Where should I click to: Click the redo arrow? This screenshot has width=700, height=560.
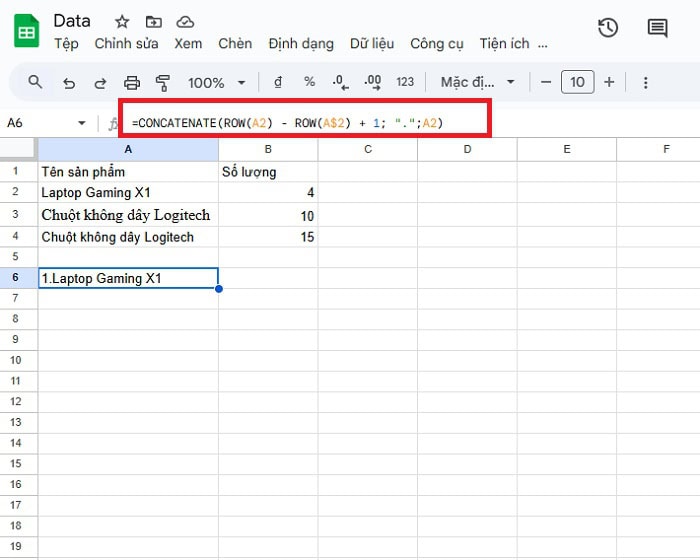coord(100,83)
